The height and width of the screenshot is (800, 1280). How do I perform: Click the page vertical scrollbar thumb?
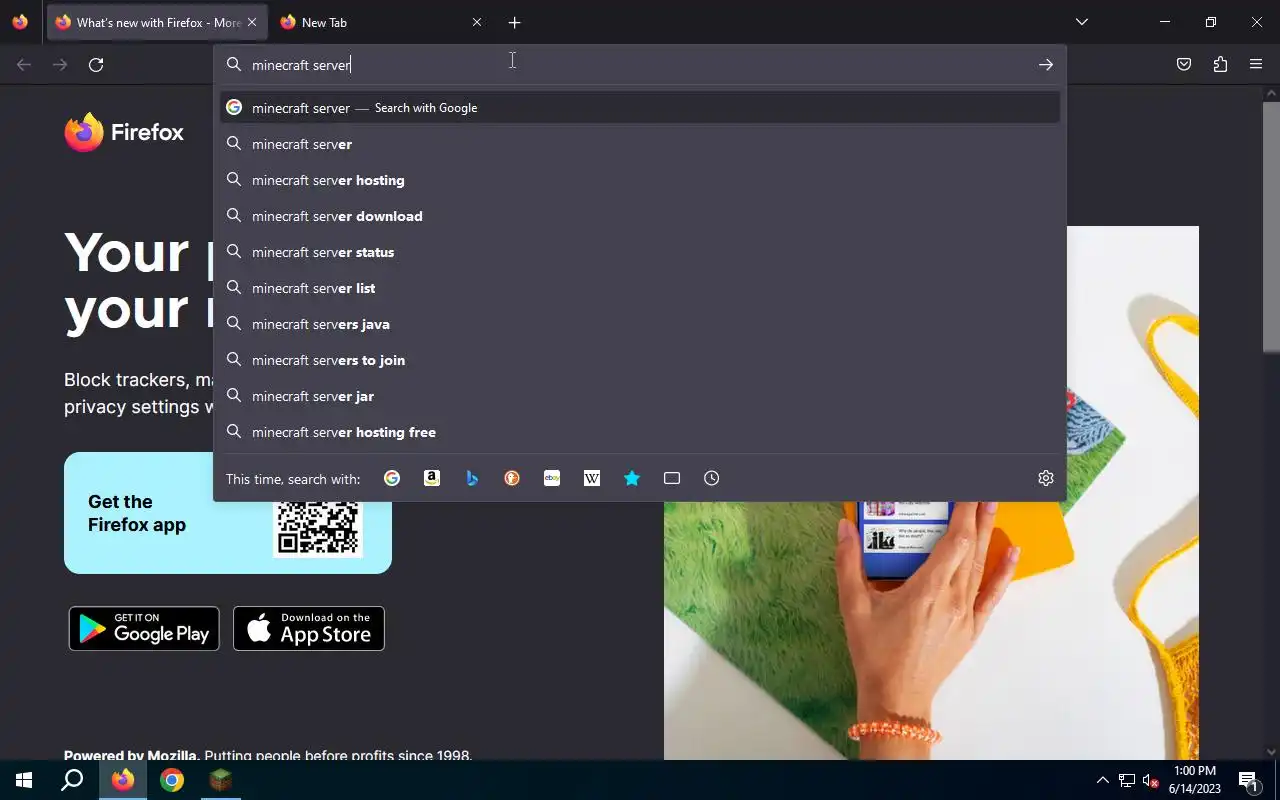click(x=1271, y=227)
